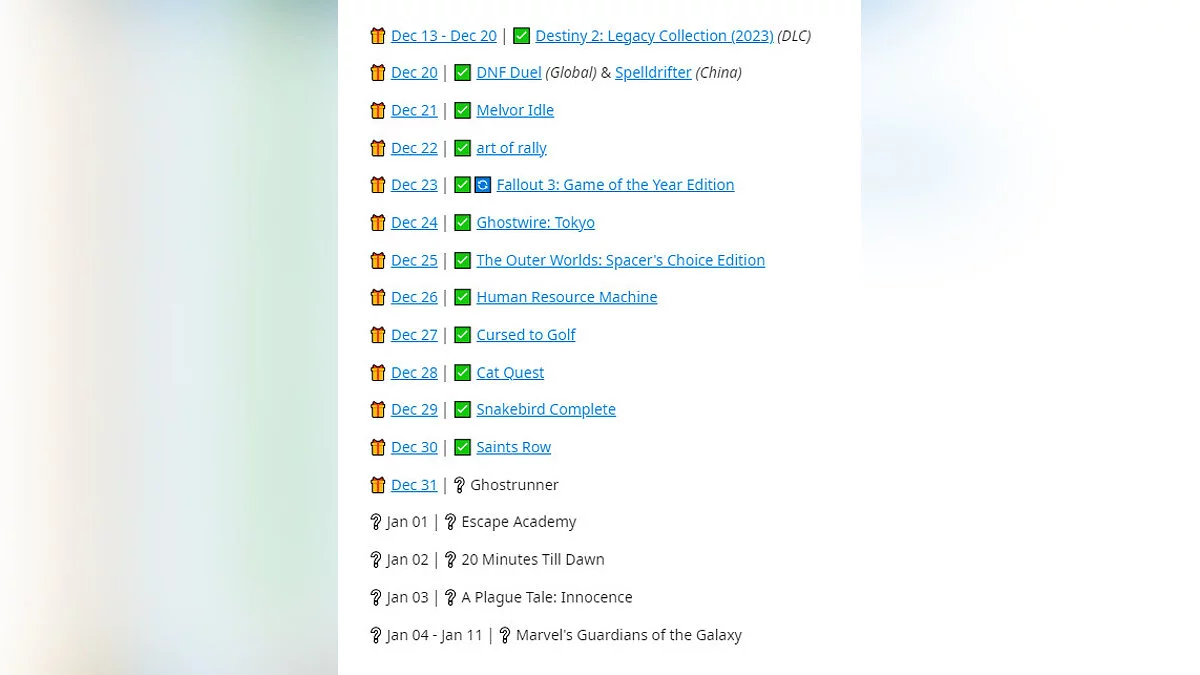Select A Plague Tale: Innocence text
Viewport: 1200px width, 675px height.
pyautogui.click(x=547, y=598)
